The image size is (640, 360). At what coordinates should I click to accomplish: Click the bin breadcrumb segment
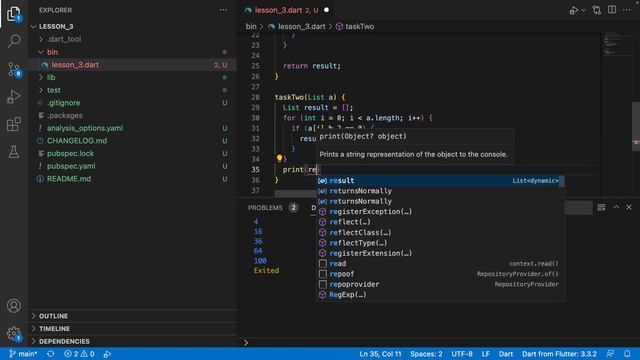point(251,27)
